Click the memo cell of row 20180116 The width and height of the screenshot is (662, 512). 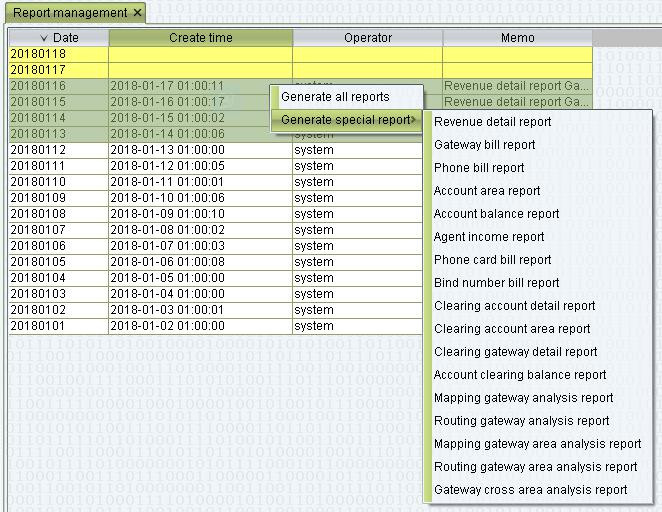pyautogui.click(x=518, y=86)
